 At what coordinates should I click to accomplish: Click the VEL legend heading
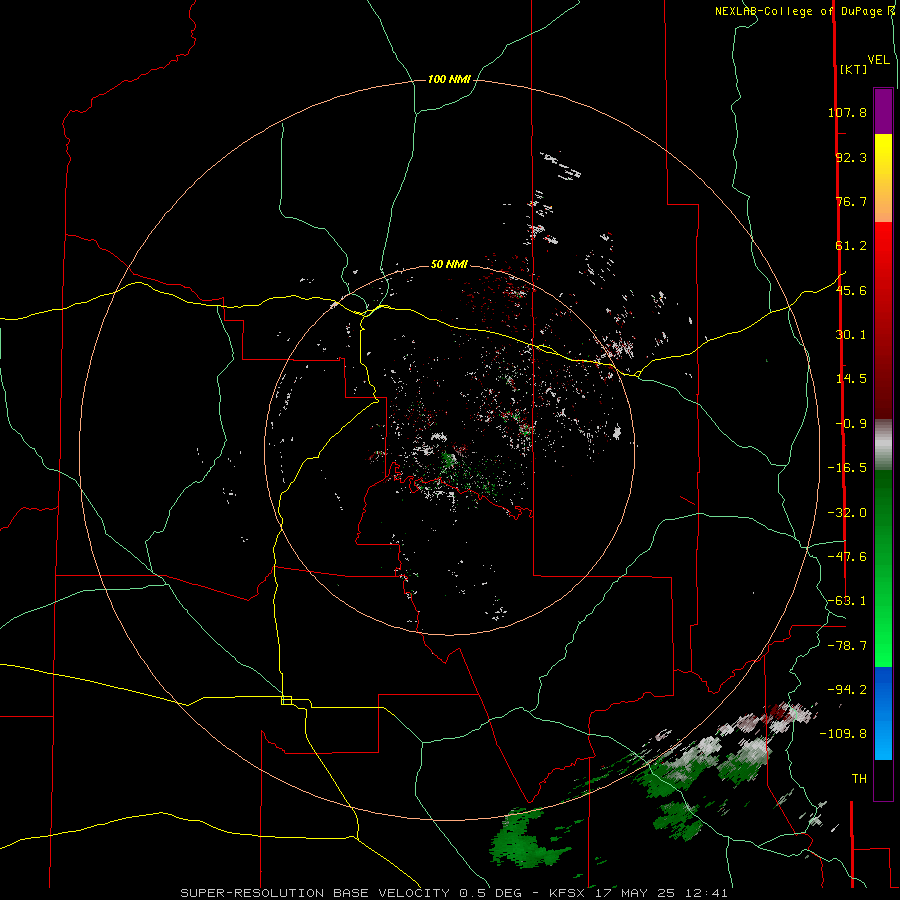879,60
